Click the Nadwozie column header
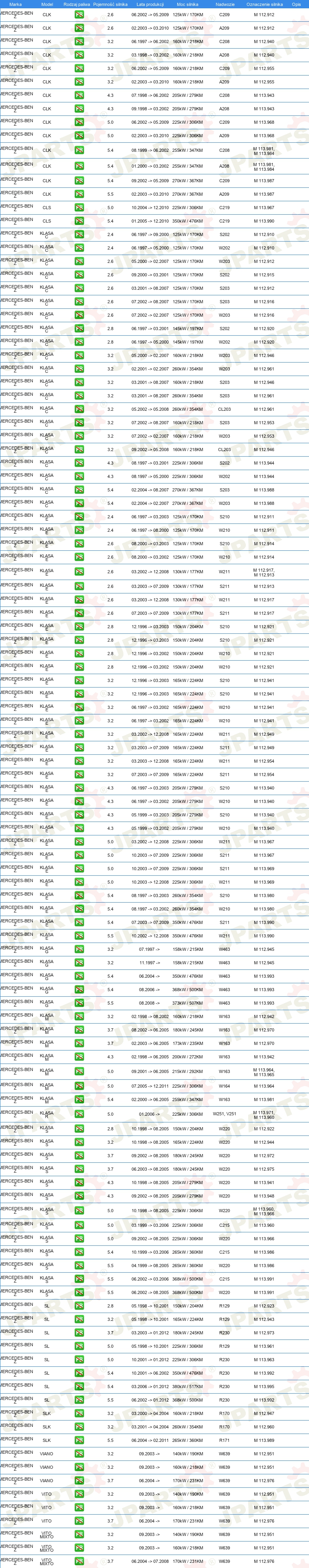The image size is (309, 1568). pos(224,4)
